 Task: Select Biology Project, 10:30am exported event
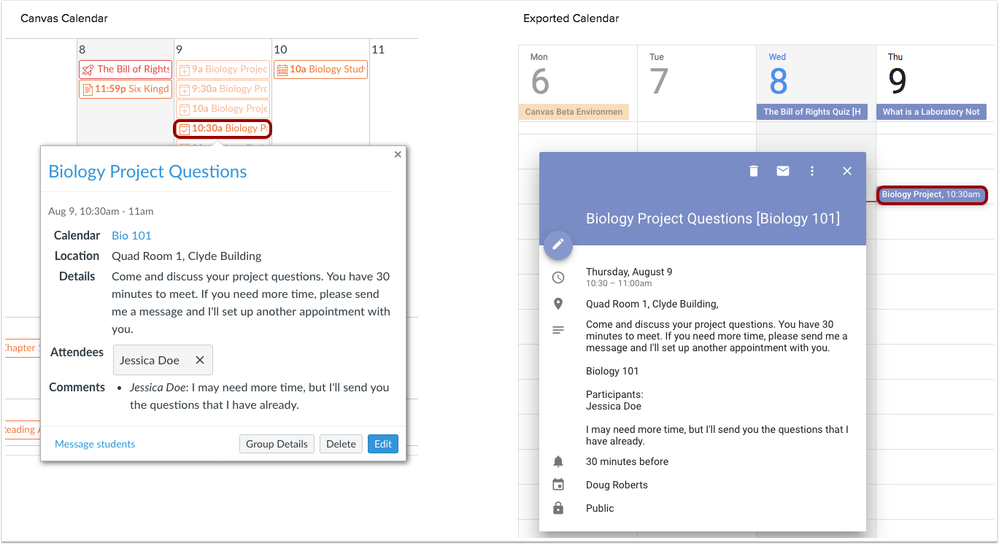pos(931,195)
